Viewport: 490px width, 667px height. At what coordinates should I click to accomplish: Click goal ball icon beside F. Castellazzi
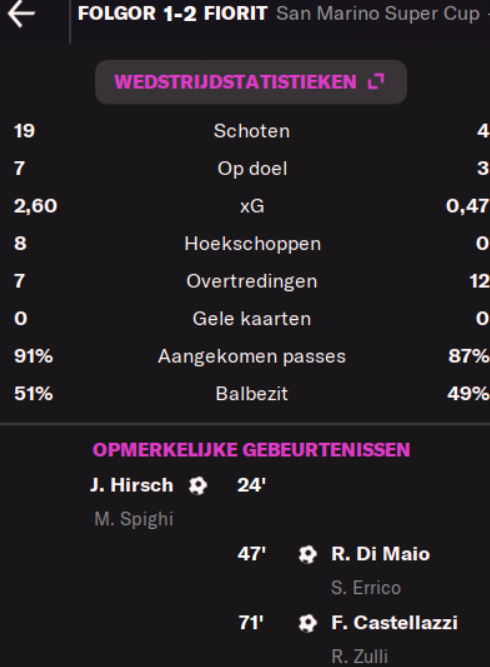click(308, 623)
